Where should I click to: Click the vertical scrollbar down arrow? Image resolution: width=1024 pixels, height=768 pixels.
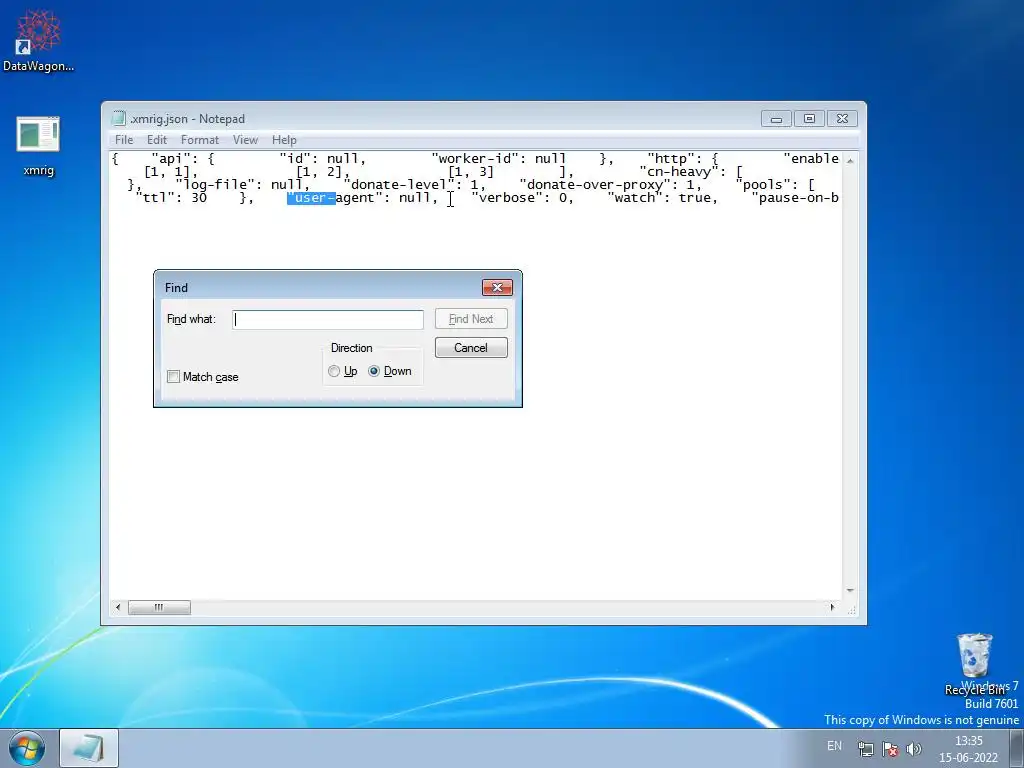coord(850,590)
